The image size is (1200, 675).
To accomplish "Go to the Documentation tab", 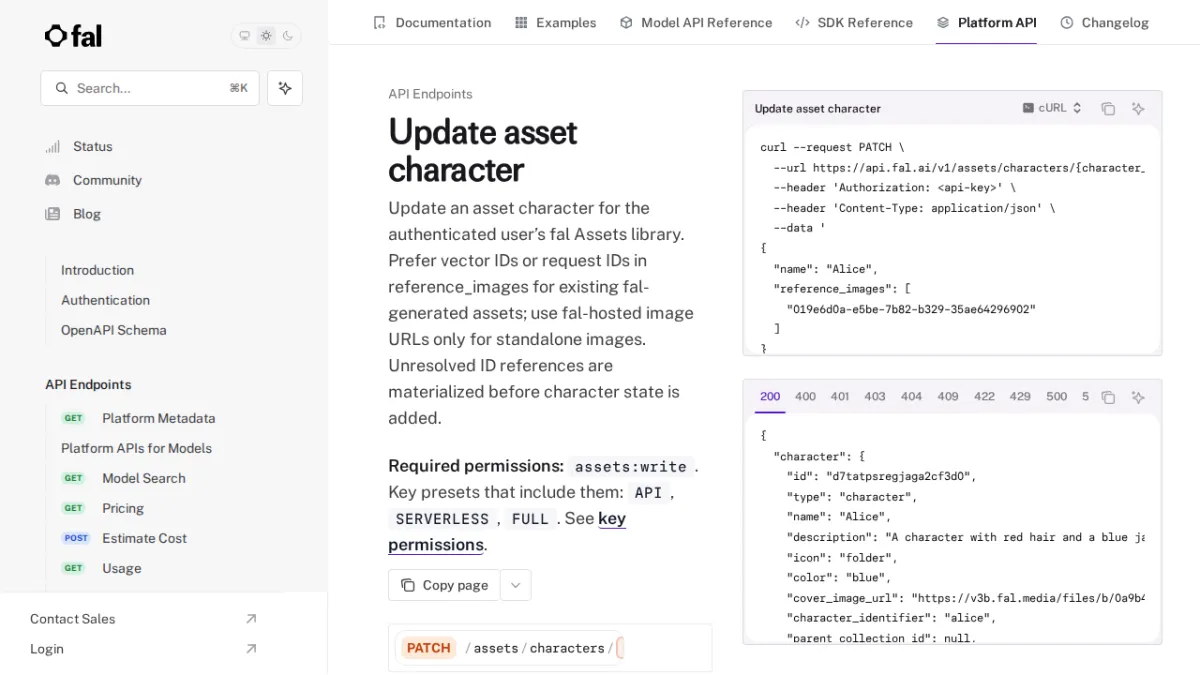I will [x=432, y=22].
